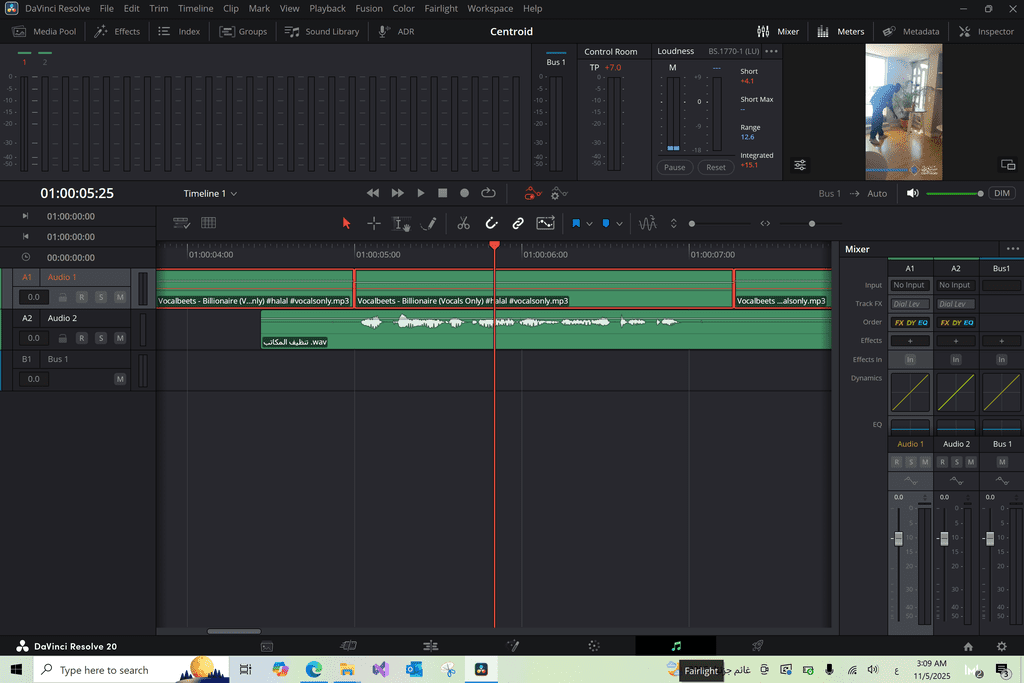Screen dimensions: 1024x683
Task: Open the Timeline 1 dropdown
Action: 210,193
